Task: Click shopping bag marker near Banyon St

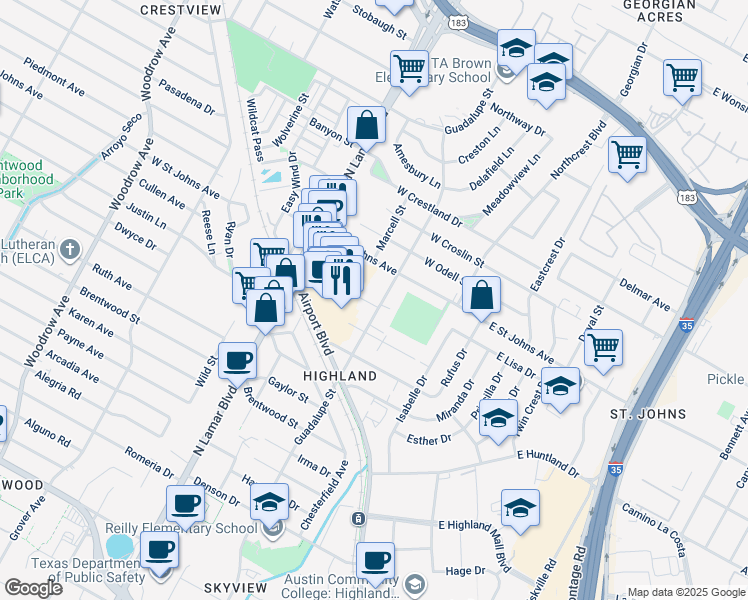Action: (x=367, y=126)
